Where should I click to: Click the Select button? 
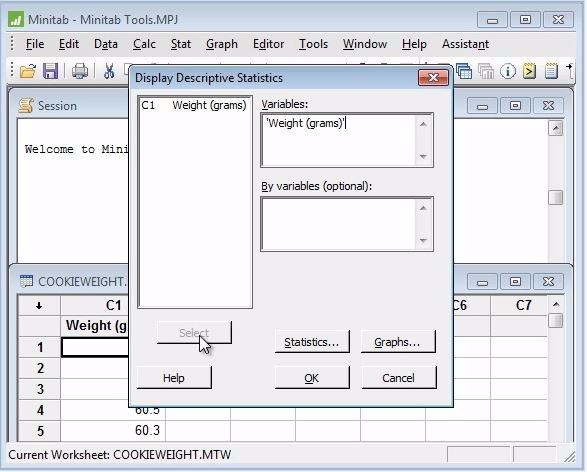[194, 332]
